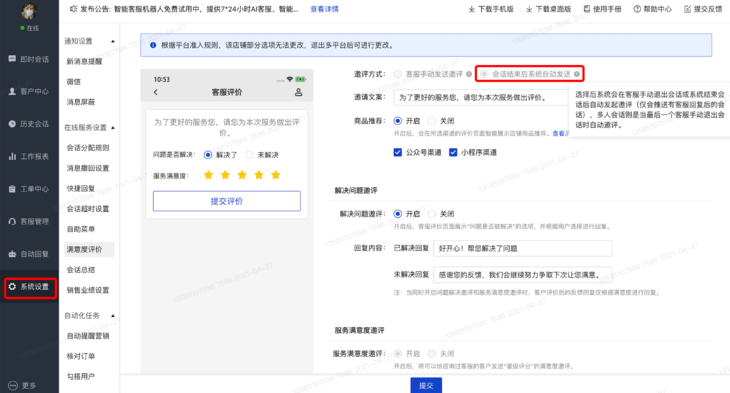This screenshot has height=393, width=730.
Task: Select 会话结束后系统自动发送 radio option
Action: point(484,74)
